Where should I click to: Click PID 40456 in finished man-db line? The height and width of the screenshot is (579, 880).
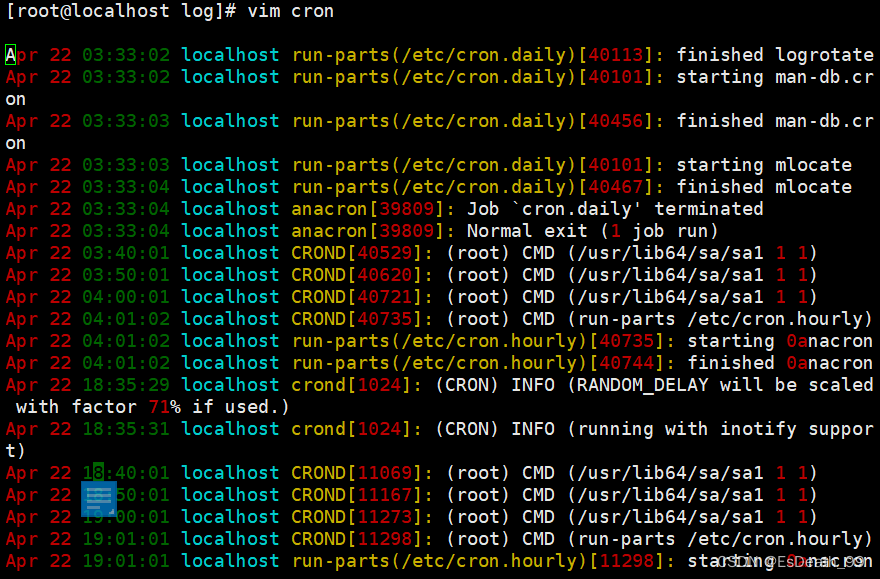coord(616,121)
